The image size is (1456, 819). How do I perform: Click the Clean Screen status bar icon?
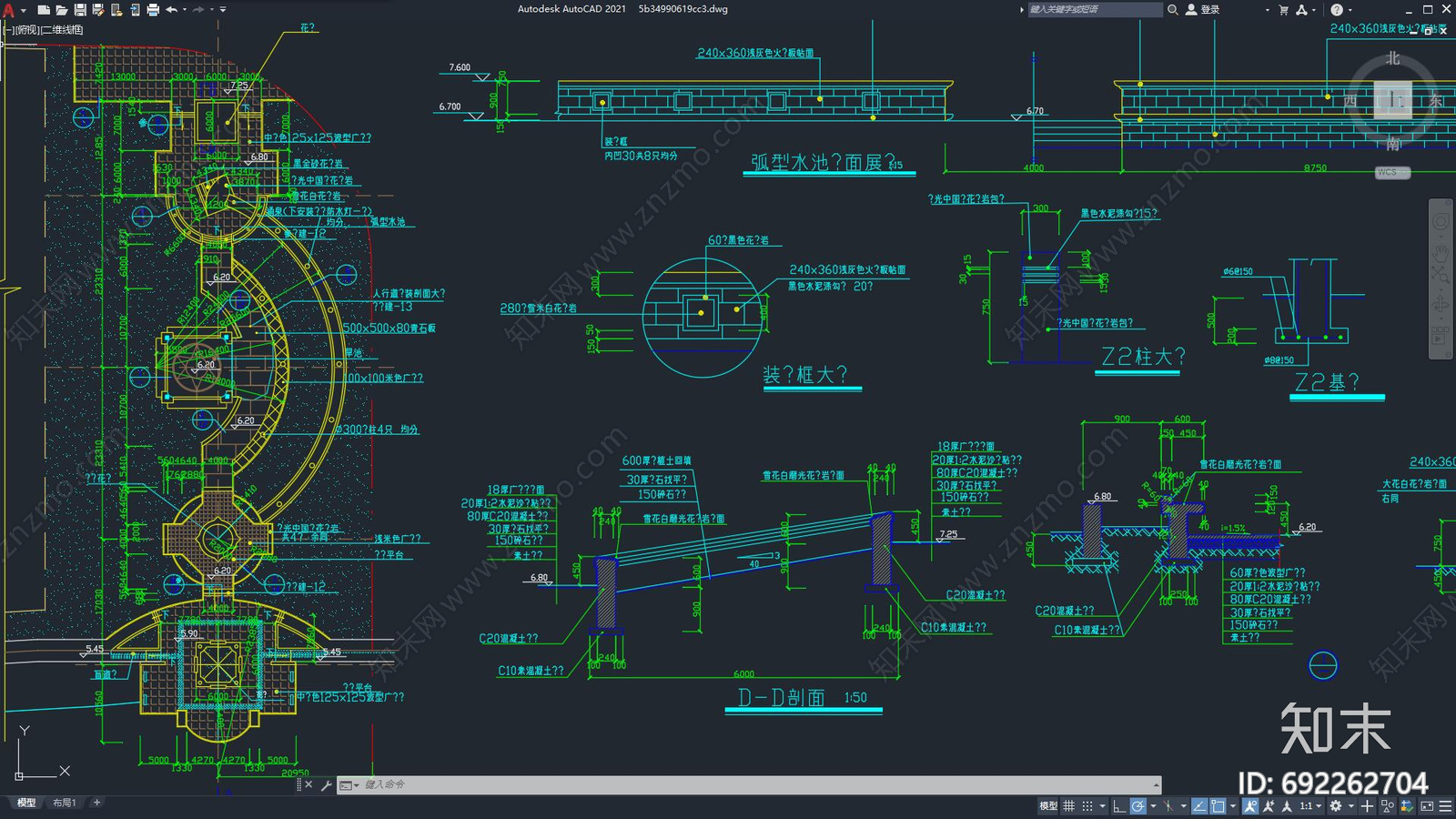click(x=1427, y=806)
